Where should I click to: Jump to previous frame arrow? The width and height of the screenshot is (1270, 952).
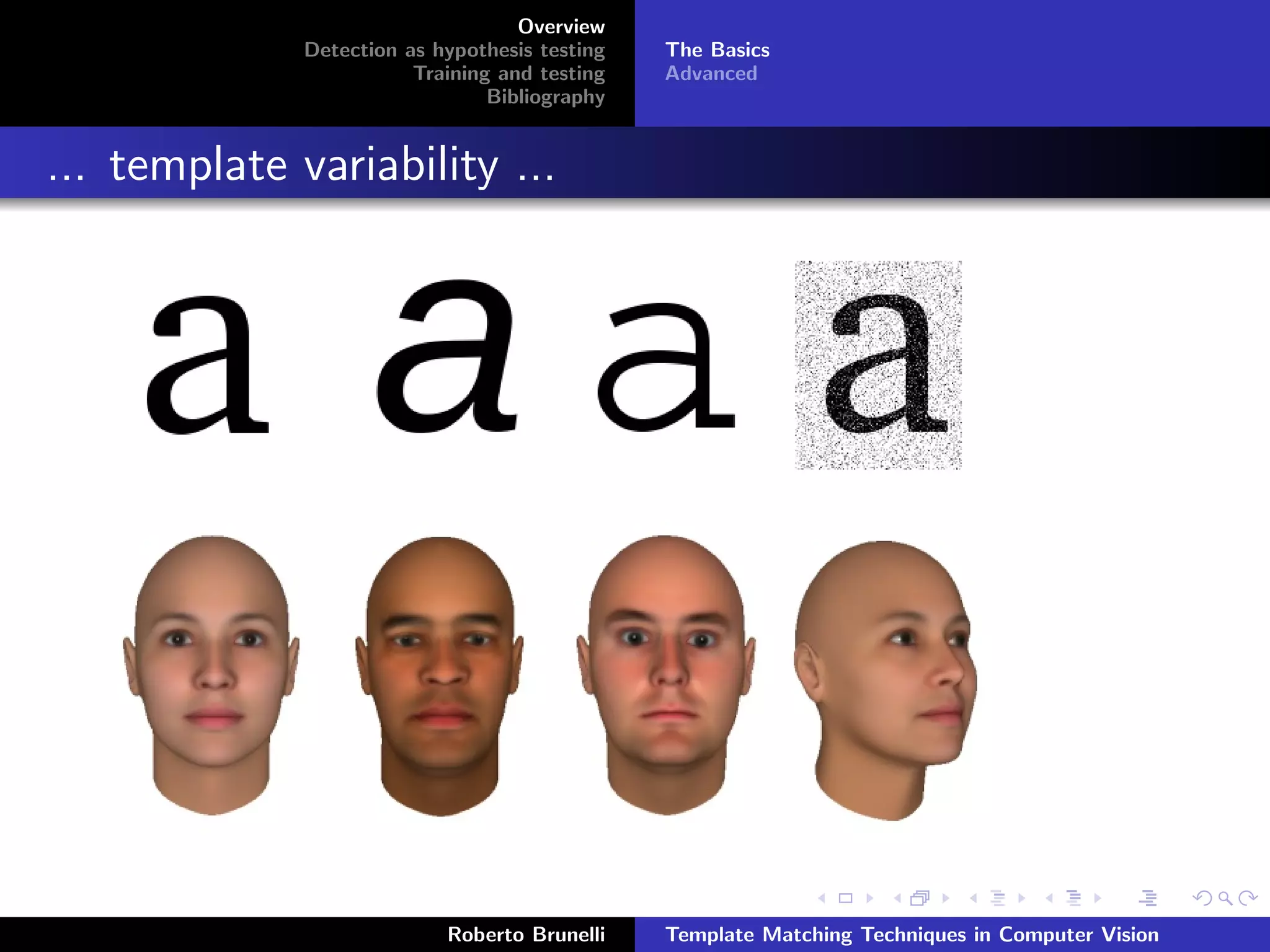897,898
